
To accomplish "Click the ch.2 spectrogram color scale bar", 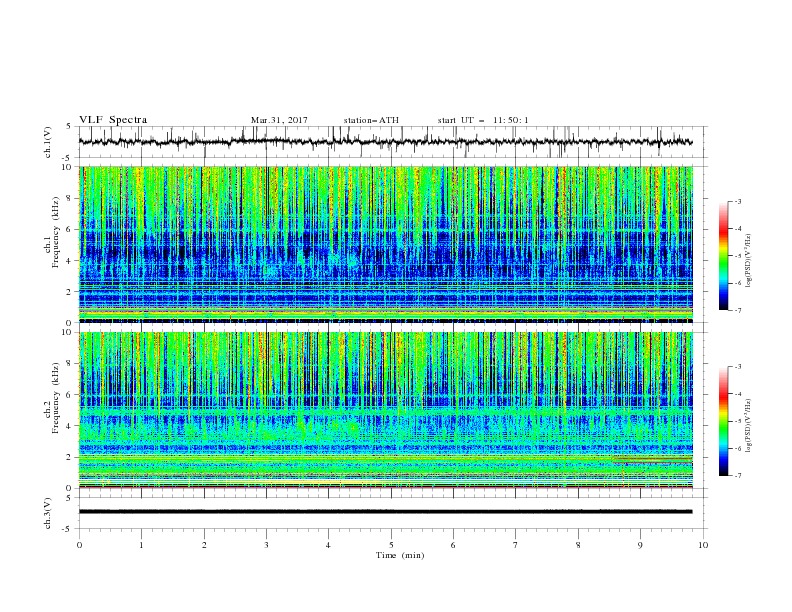I will click(x=723, y=421).
